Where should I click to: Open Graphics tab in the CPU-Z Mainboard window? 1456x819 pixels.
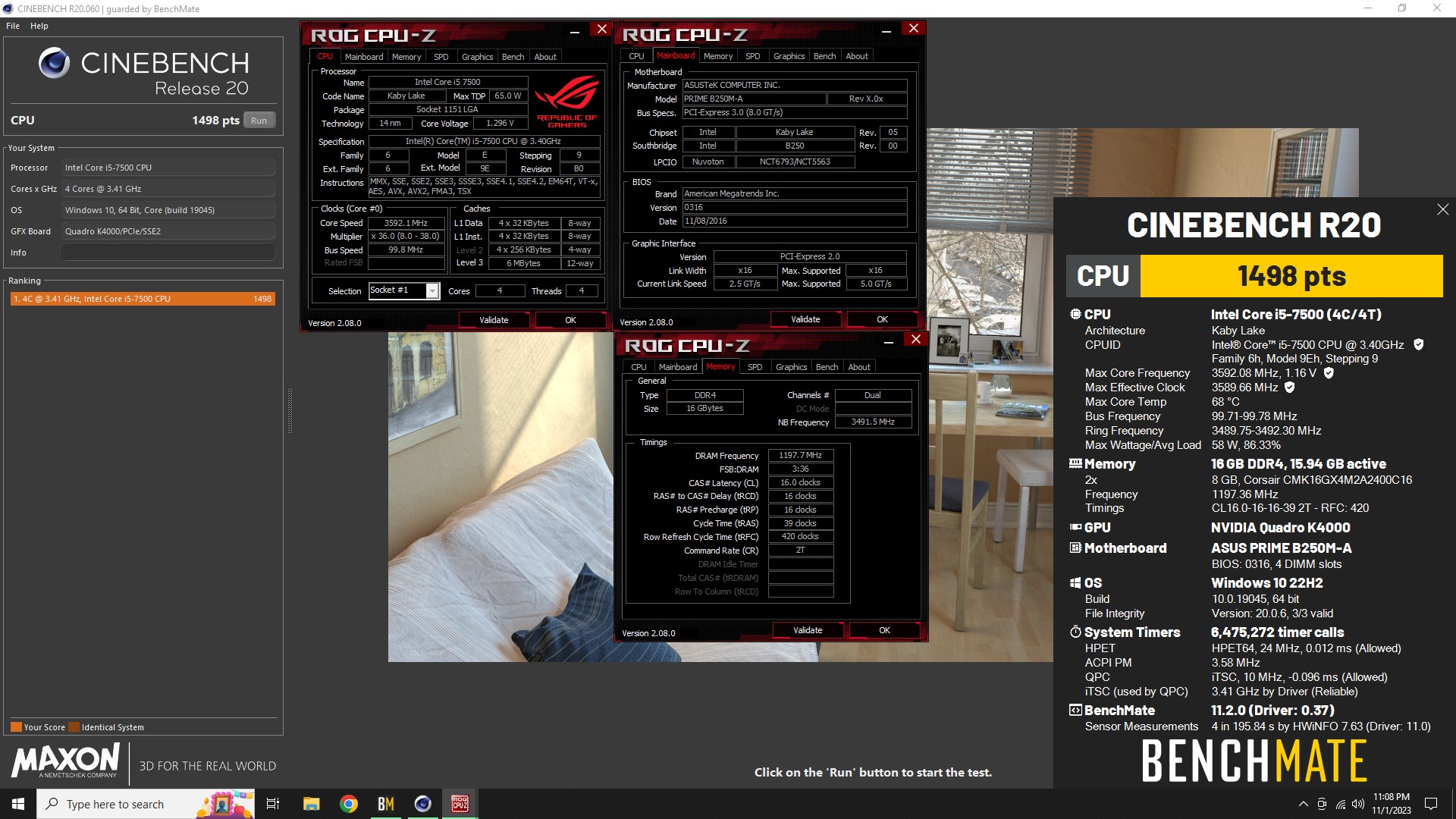(789, 56)
